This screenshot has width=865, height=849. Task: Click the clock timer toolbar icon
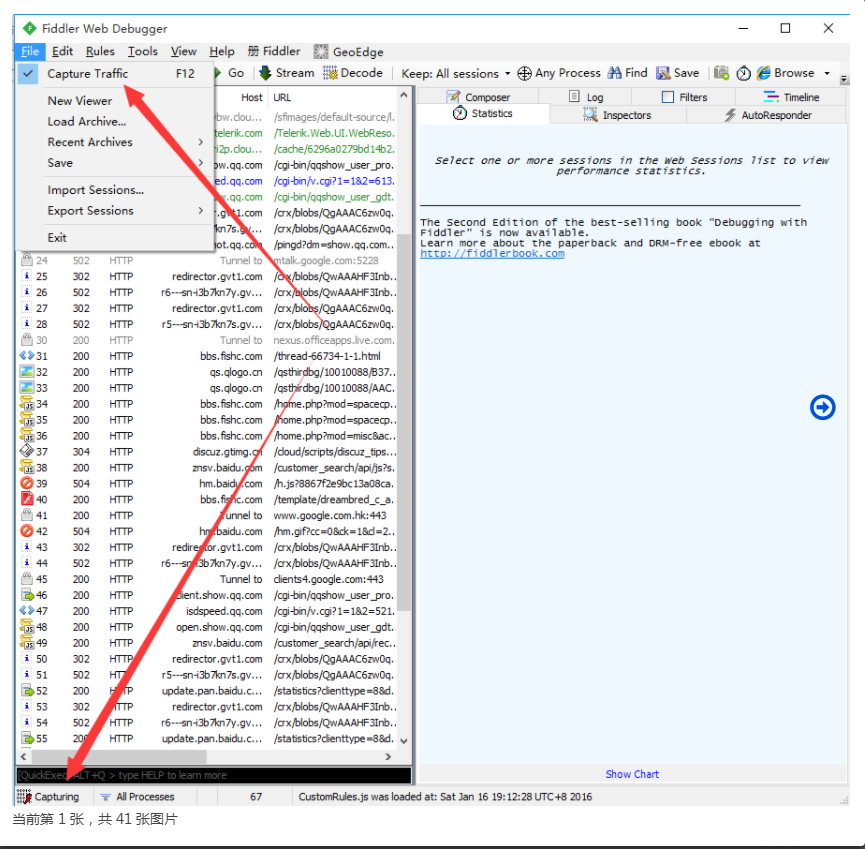[x=742, y=72]
